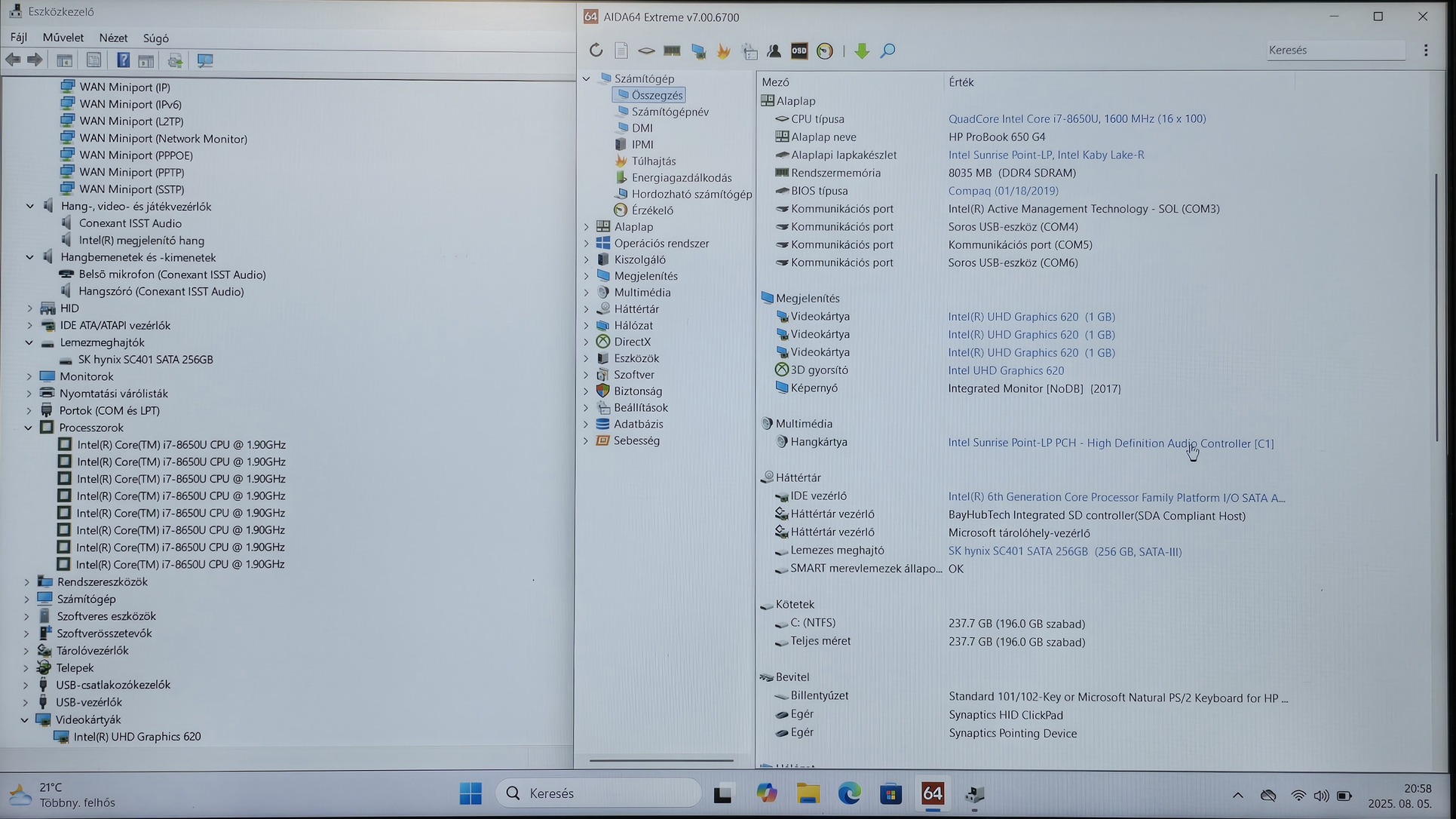This screenshot has height=819, width=1456.
Task: Click the magnifier search icon in toolbar
Action: 888,51
